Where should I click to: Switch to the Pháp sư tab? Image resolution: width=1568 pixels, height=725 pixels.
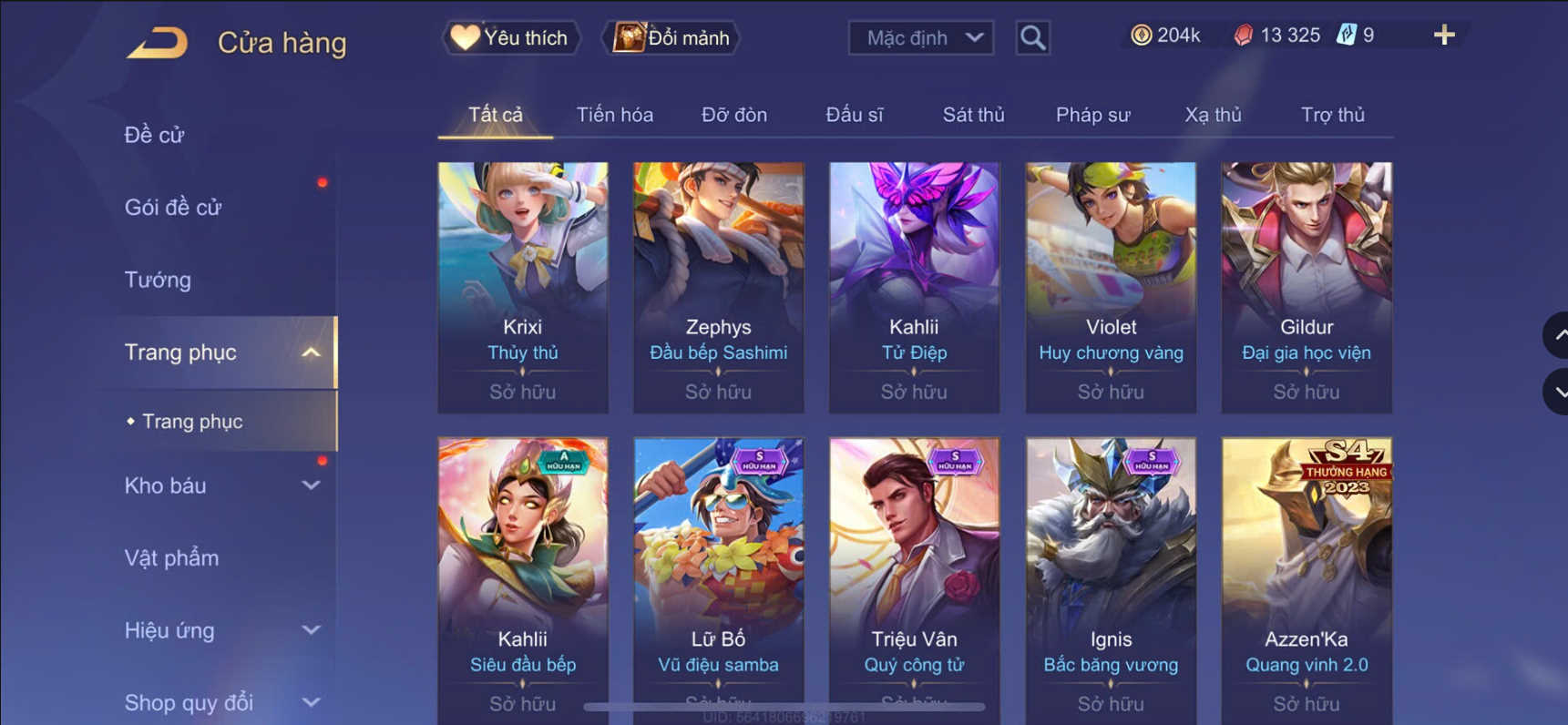pyautogui.click(x=1092, y=115)
